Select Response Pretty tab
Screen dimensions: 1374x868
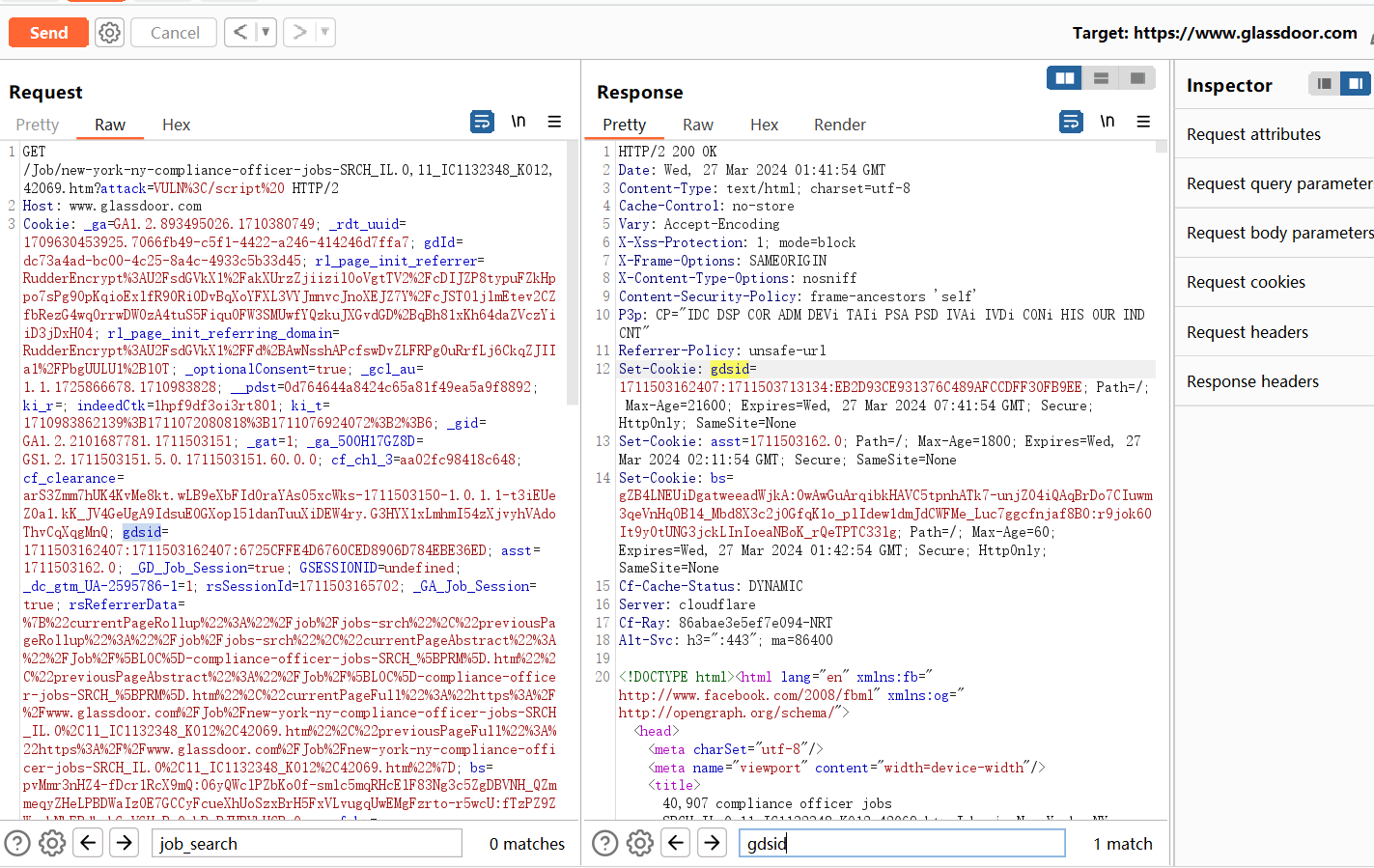(625, 125)
